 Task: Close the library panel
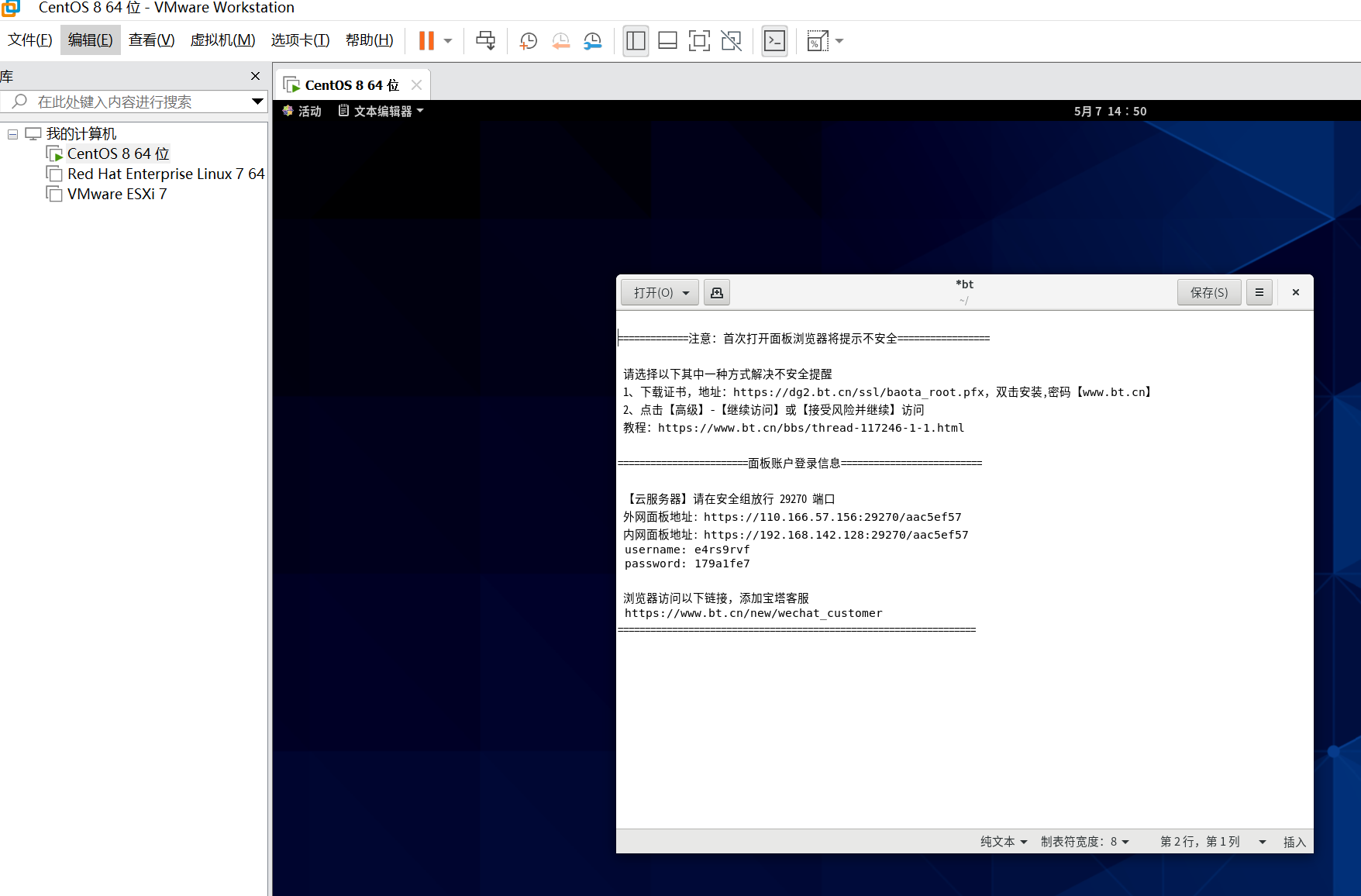[255, 76]
